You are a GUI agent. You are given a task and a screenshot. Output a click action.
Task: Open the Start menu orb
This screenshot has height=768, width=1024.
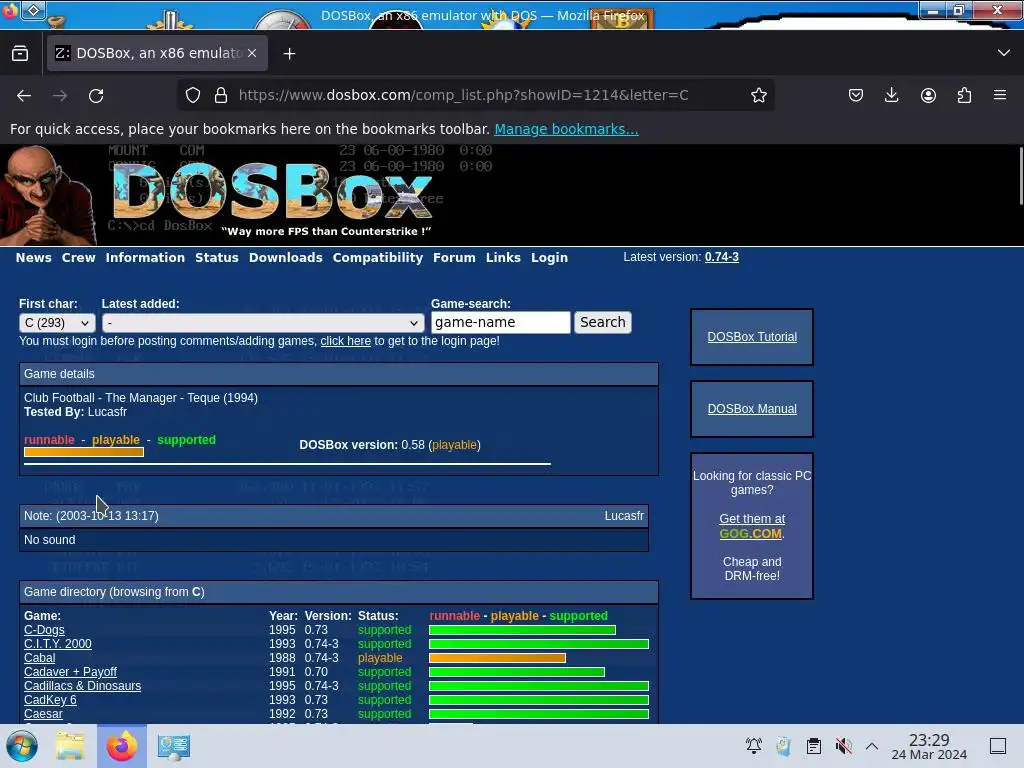(x=22, y=746)
